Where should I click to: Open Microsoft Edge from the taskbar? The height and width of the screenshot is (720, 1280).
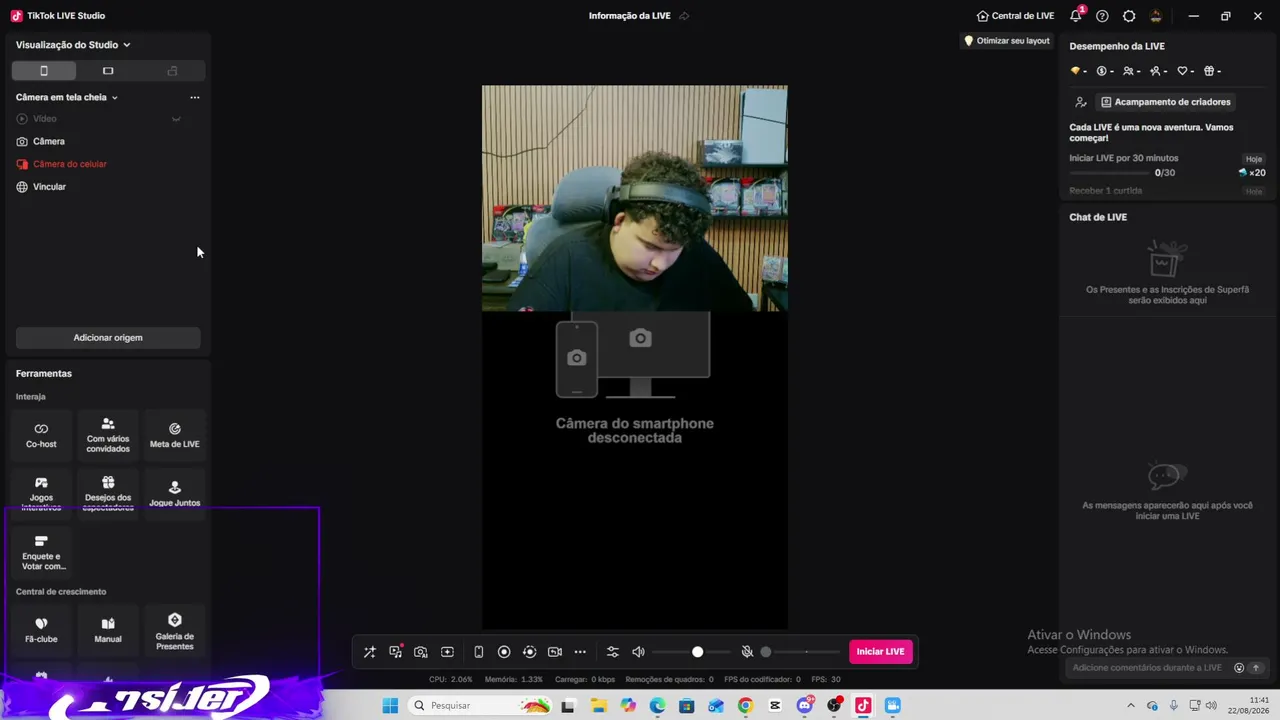click(x=657, y=706)
